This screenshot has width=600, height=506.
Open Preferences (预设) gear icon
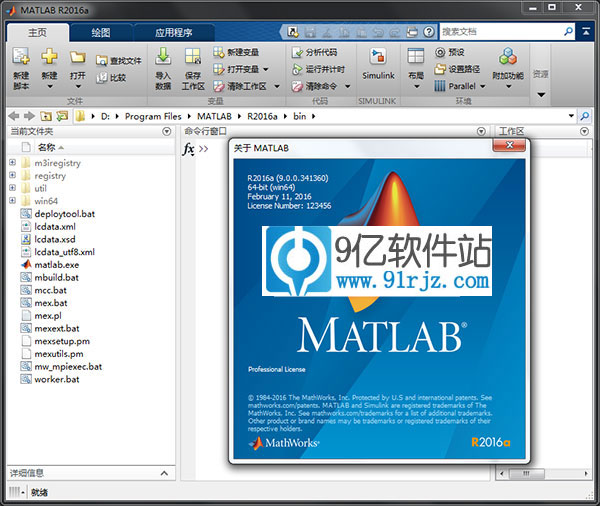[440, 52]
